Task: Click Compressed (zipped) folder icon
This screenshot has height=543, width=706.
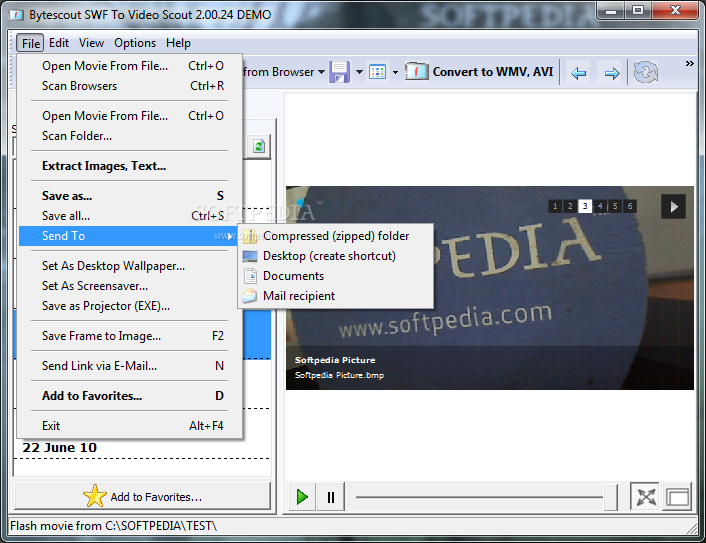Action: click(x=250, y=236)
